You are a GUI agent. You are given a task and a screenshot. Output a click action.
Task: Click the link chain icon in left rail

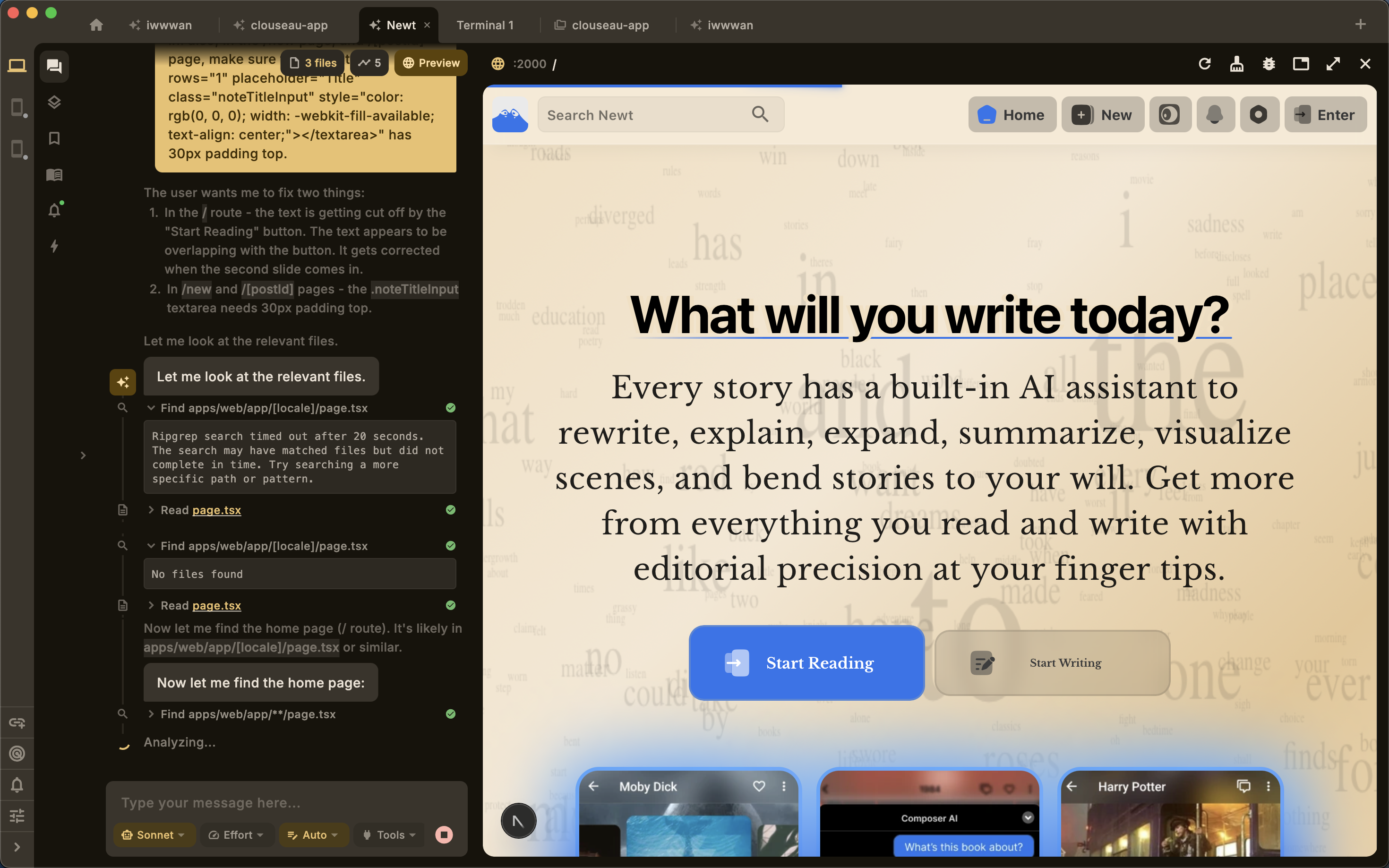coord(17,723)
